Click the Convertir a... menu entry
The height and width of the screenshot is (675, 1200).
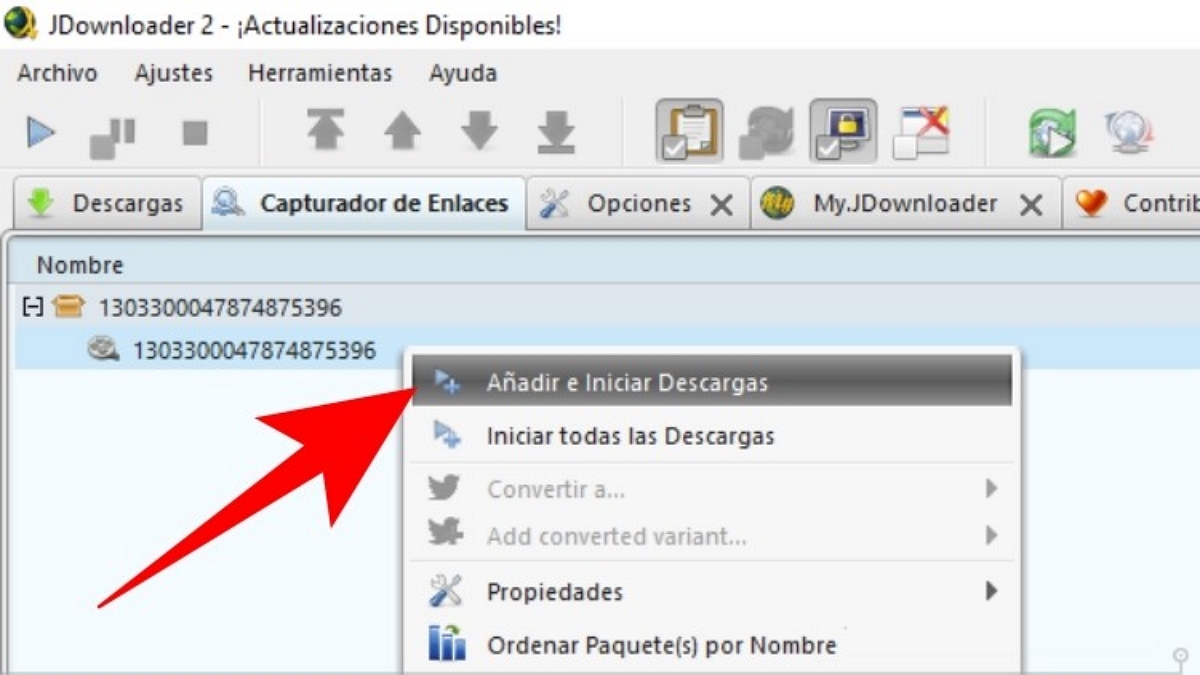(x=712, y=490)
